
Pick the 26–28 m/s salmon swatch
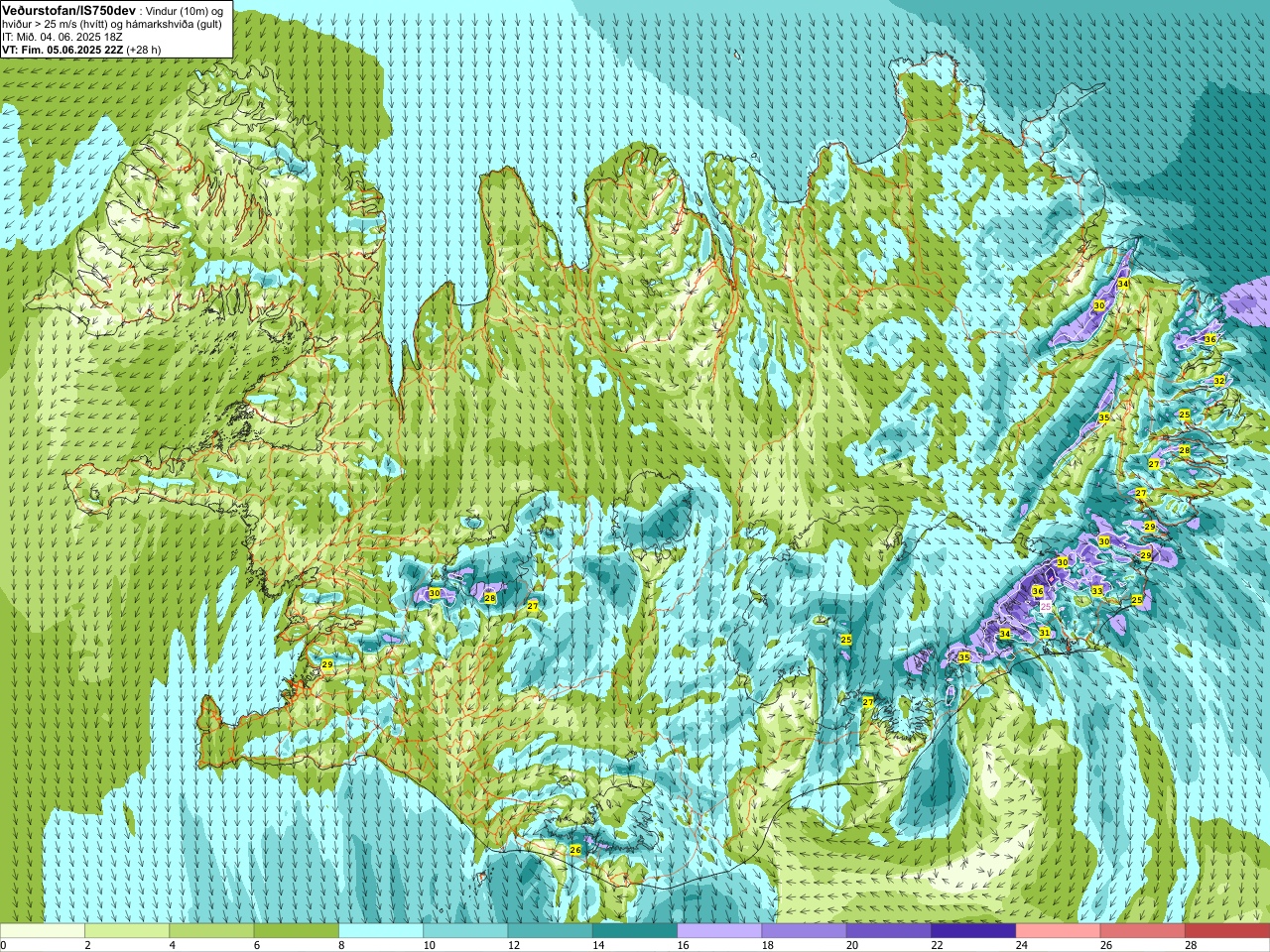pos(1143,931)
